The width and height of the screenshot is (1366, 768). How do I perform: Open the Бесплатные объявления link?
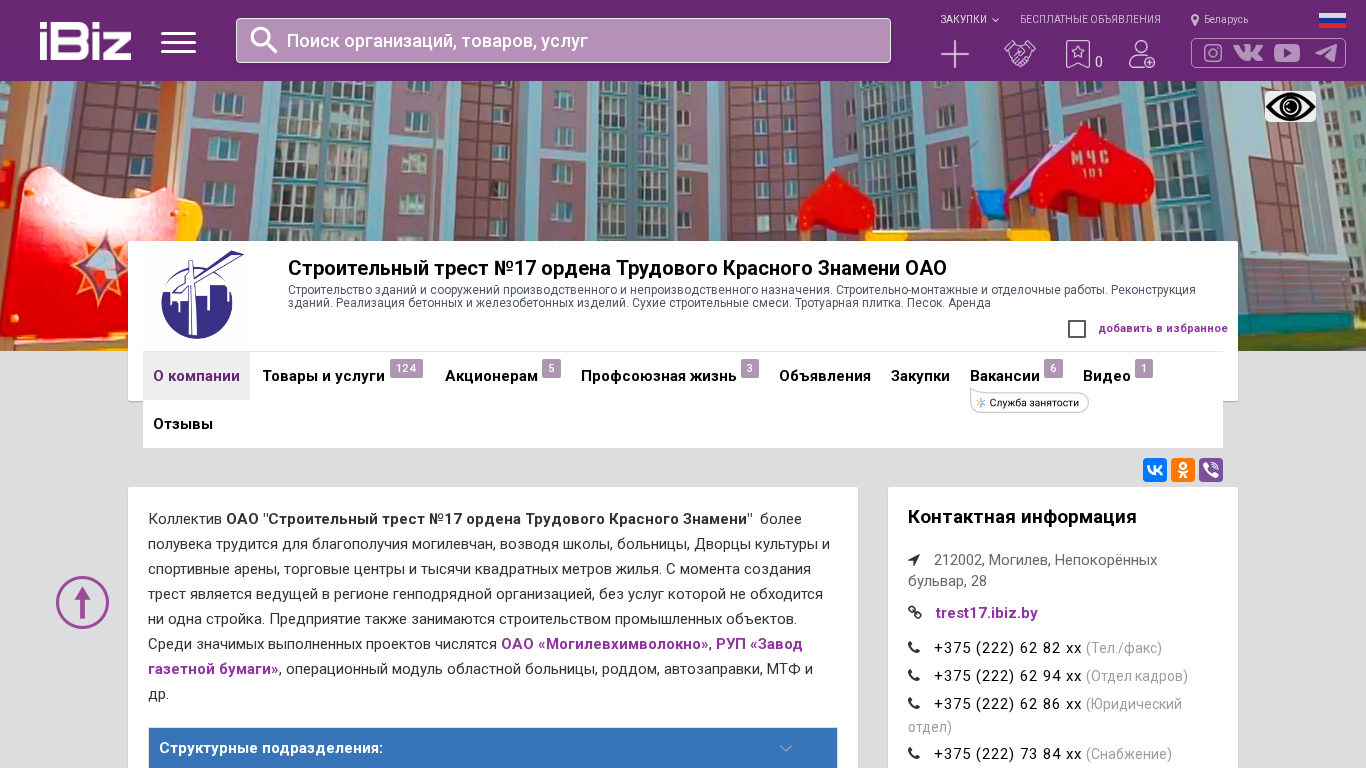point(1090,20)
